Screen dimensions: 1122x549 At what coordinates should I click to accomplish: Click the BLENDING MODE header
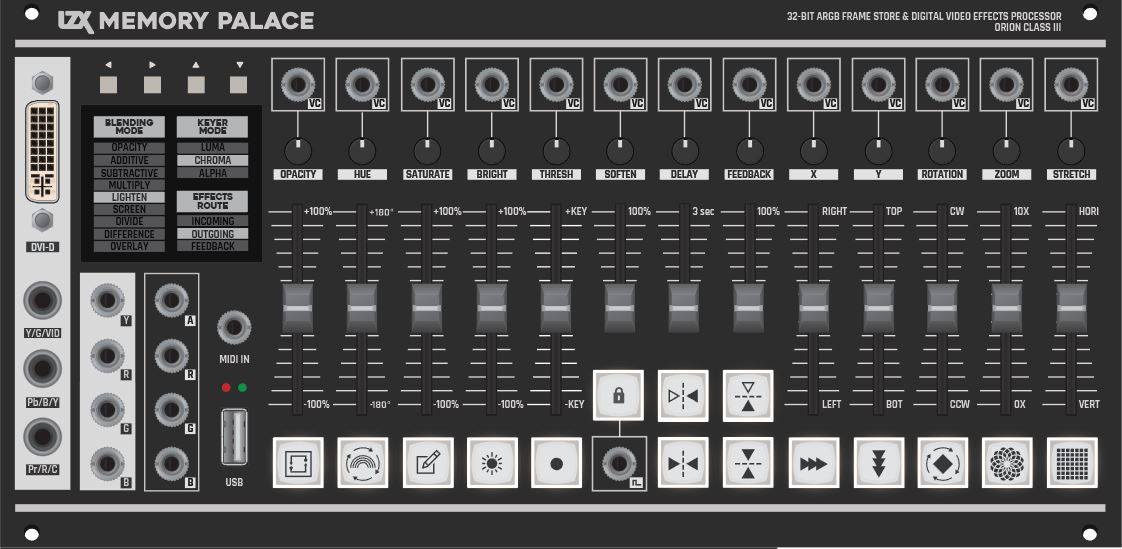pos(130,127)
